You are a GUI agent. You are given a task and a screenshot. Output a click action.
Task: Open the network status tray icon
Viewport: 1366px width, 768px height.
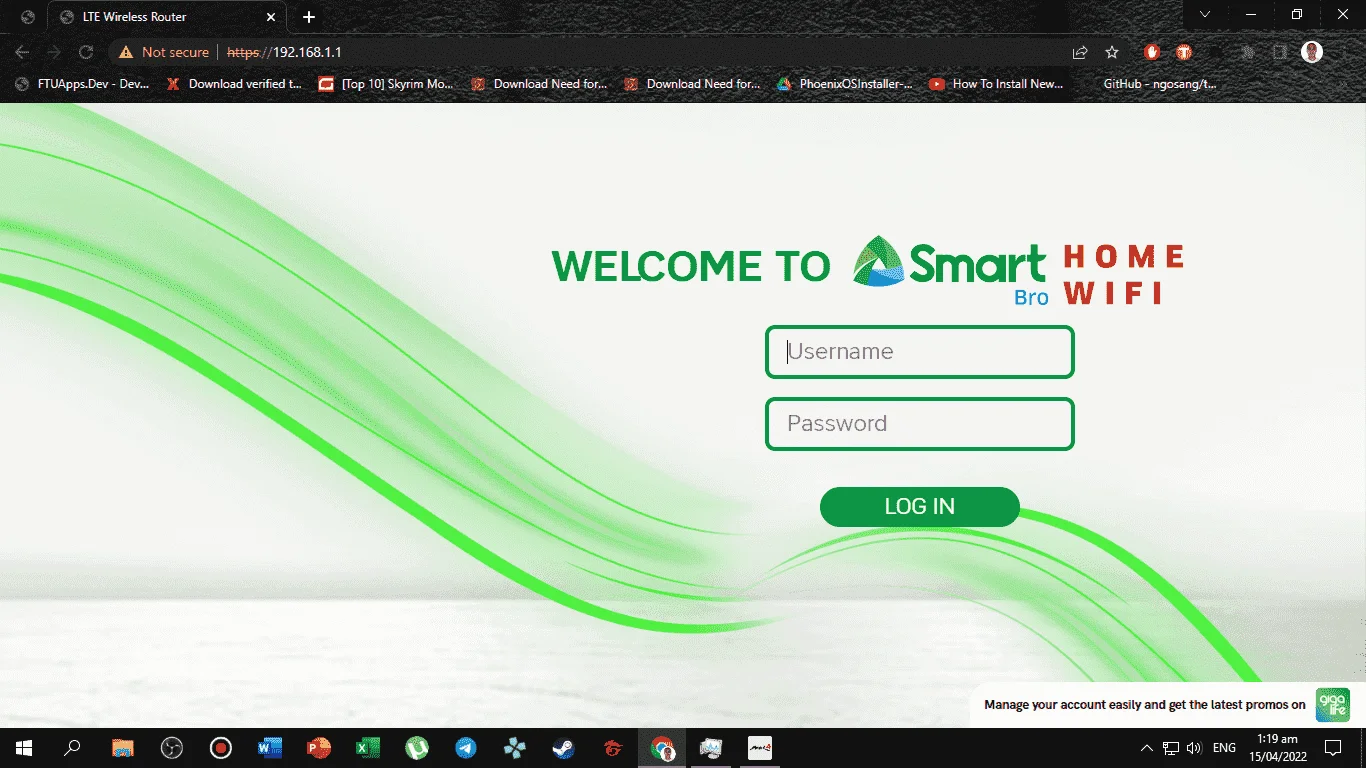1171,748
